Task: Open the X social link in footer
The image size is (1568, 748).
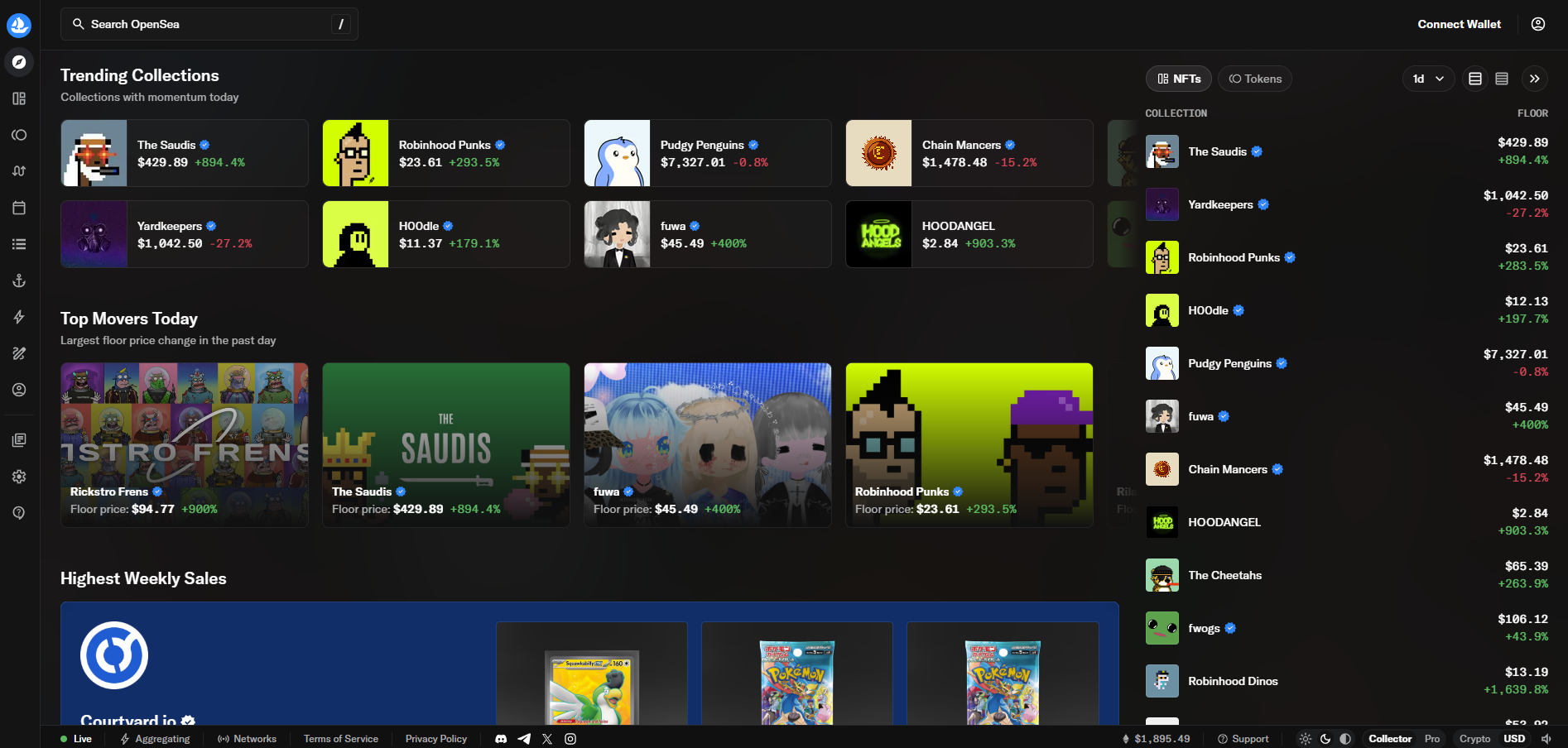Action: point(547,739)
